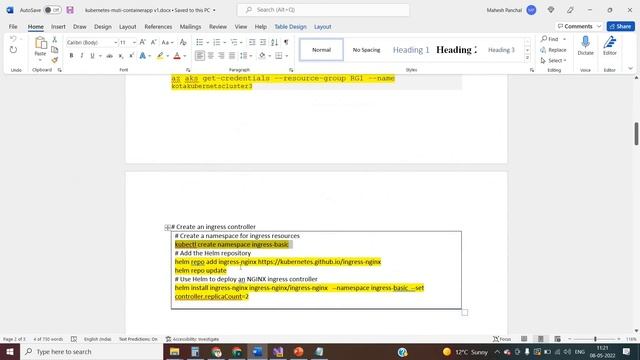Screen dimensions: 640x360
Task: Click the Numbering list icon
Action: [x=217, y=42]
